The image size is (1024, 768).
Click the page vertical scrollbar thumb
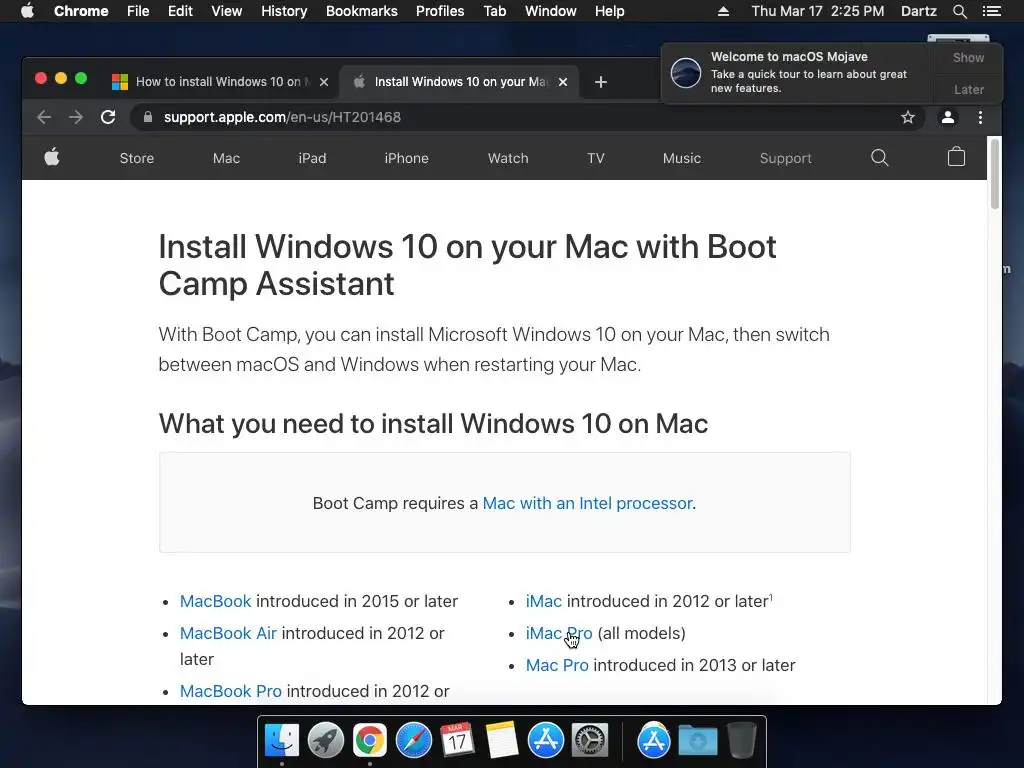995,174
